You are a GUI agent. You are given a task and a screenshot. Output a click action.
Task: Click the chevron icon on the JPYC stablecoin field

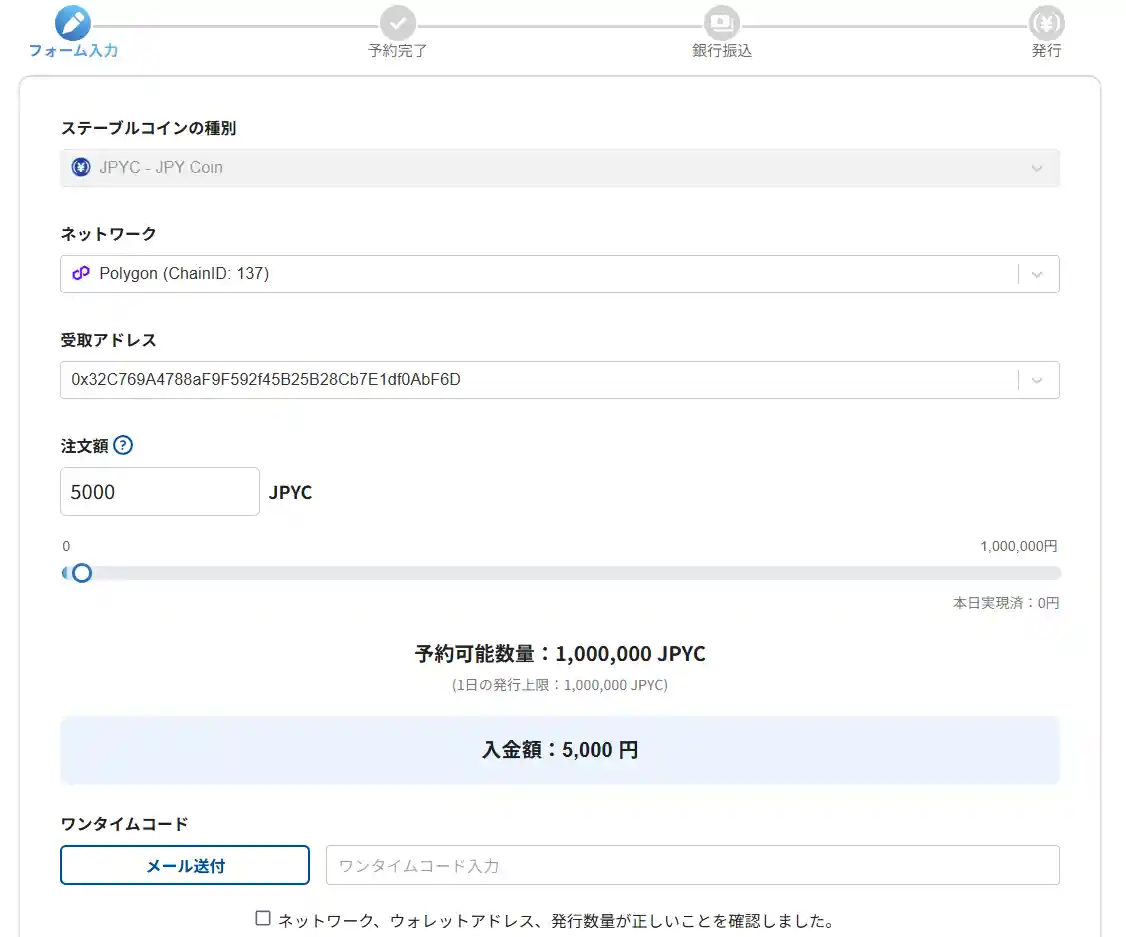(x=1037, y=168)
